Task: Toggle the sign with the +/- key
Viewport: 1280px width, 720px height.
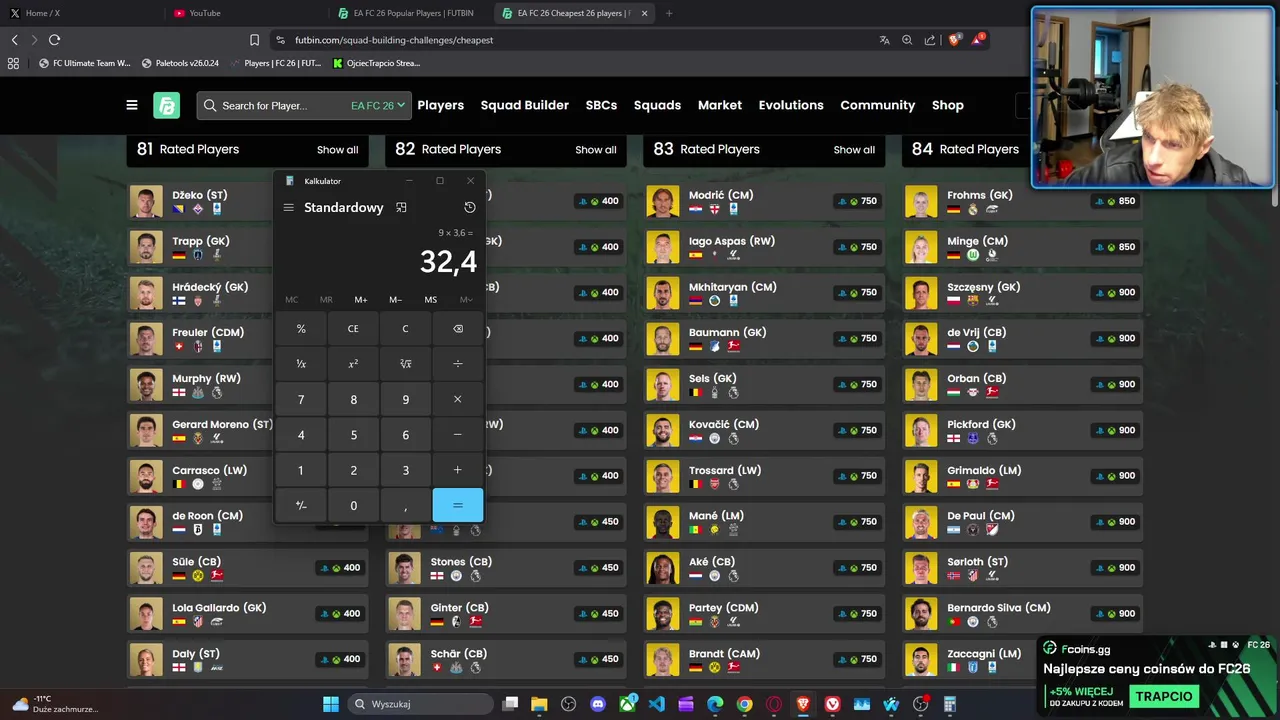Action: pyautogui.click(x=301, y=506)
